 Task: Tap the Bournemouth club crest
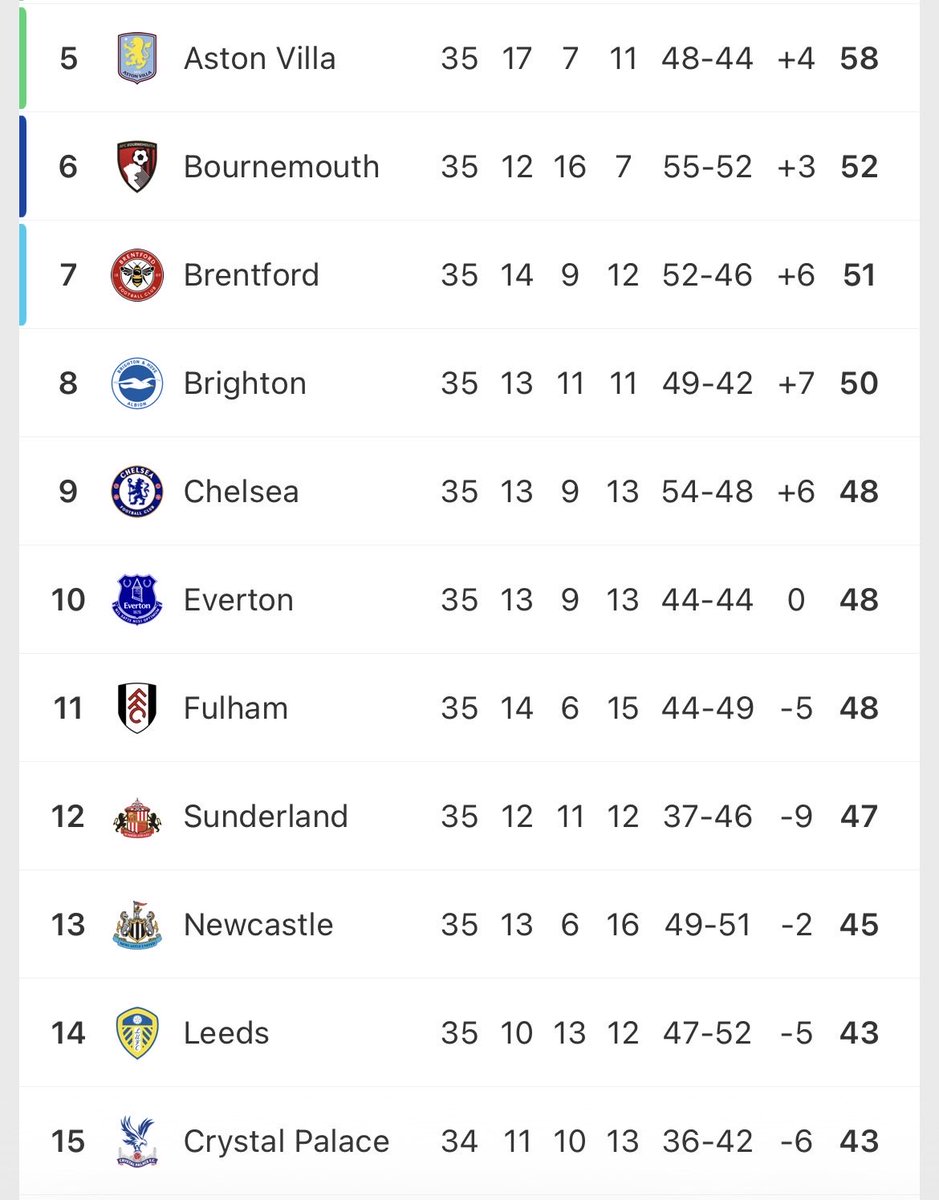137,167
